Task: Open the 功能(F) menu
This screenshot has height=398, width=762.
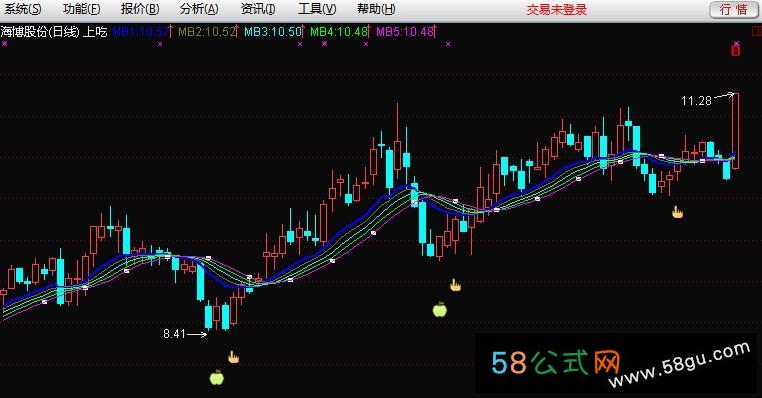Action: (81, 9)
